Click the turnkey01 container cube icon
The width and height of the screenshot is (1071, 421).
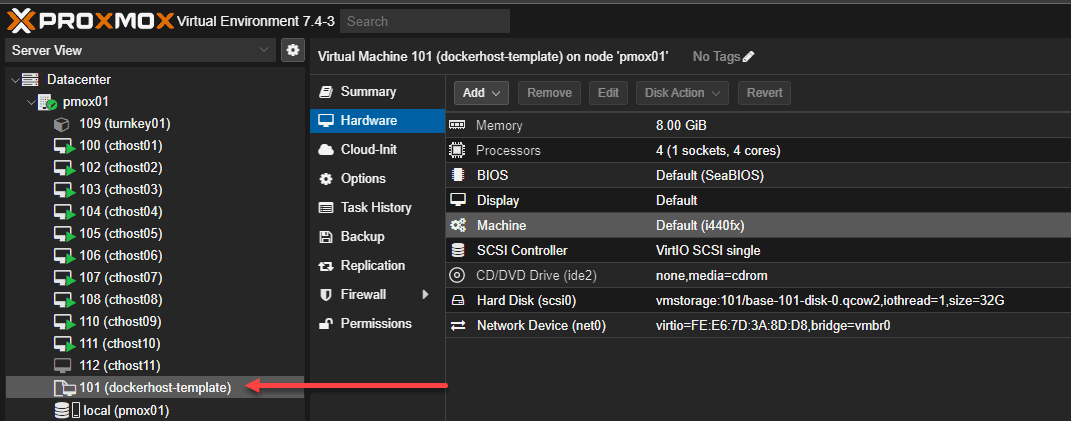click(62, 124)
